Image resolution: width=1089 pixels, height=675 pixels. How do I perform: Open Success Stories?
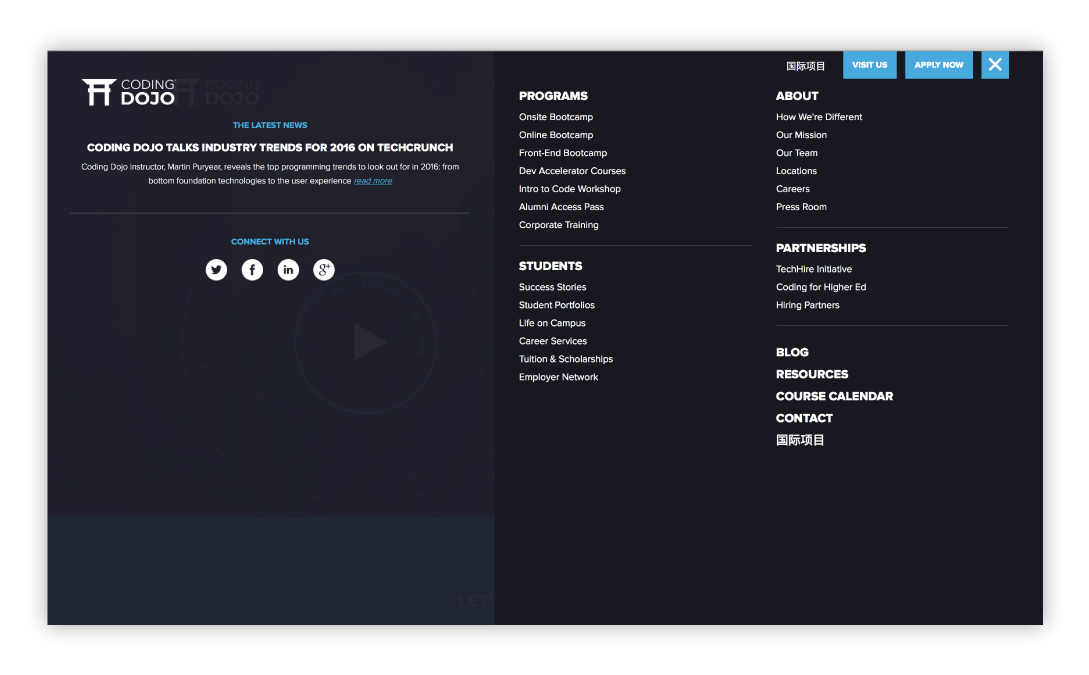pyautogui.click(x=552, y=287)
